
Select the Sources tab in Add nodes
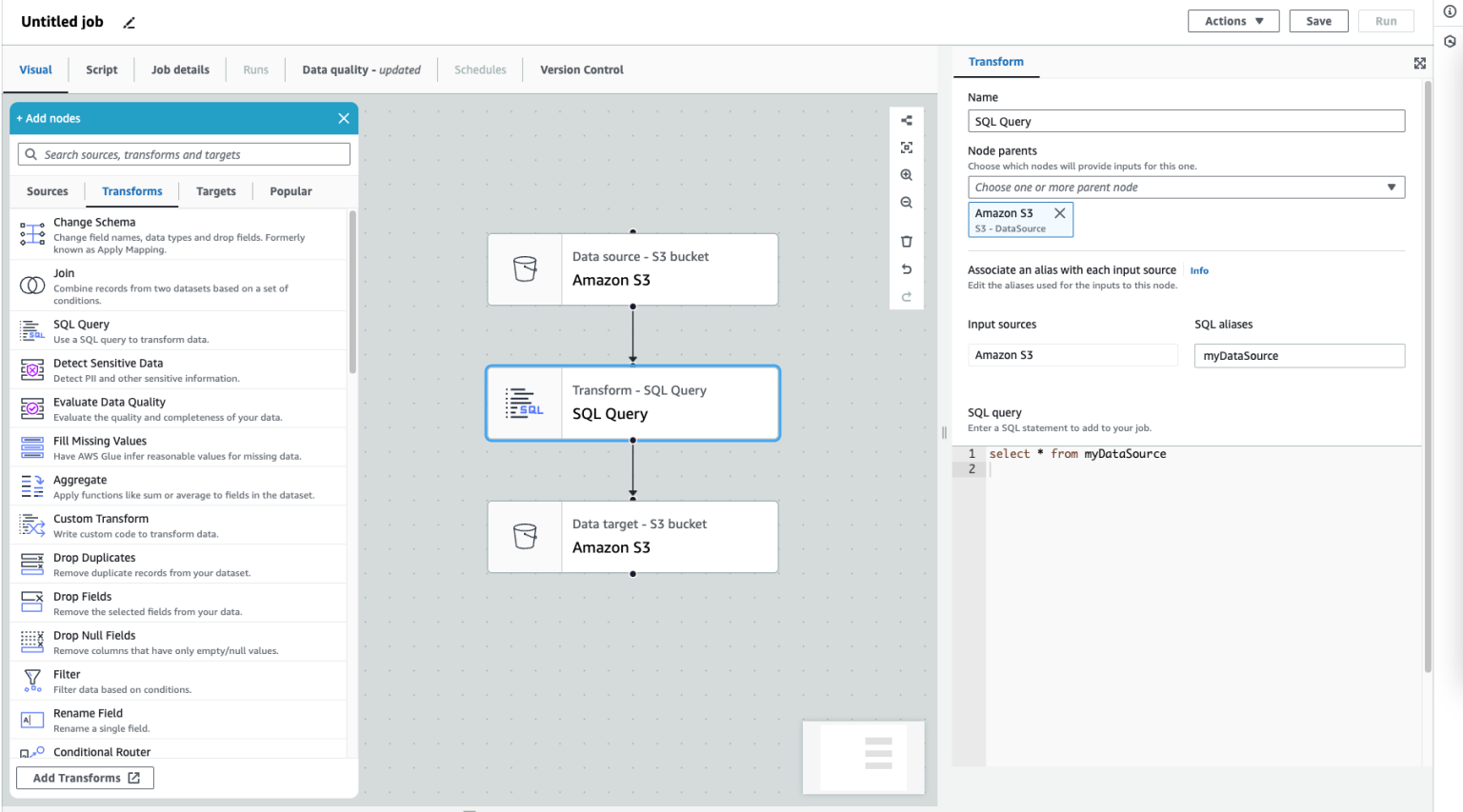coord(48,191)
